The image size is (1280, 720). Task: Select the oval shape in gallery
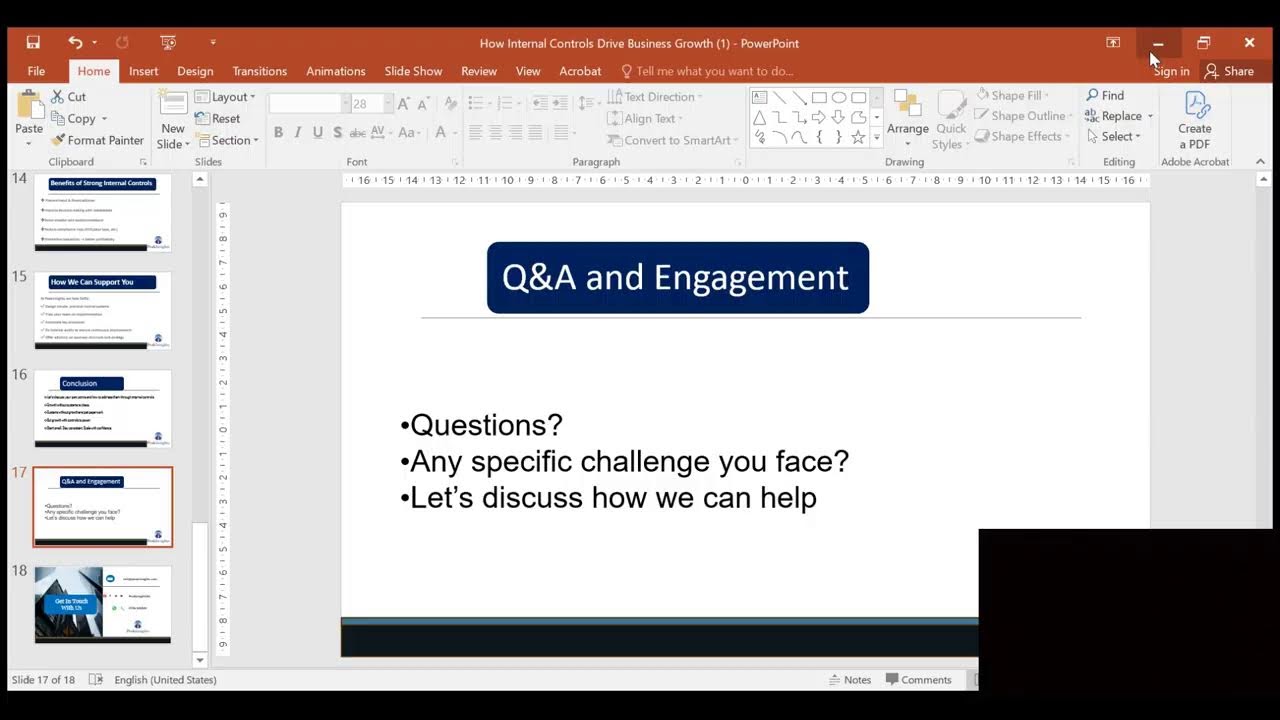tap(839, 97)
